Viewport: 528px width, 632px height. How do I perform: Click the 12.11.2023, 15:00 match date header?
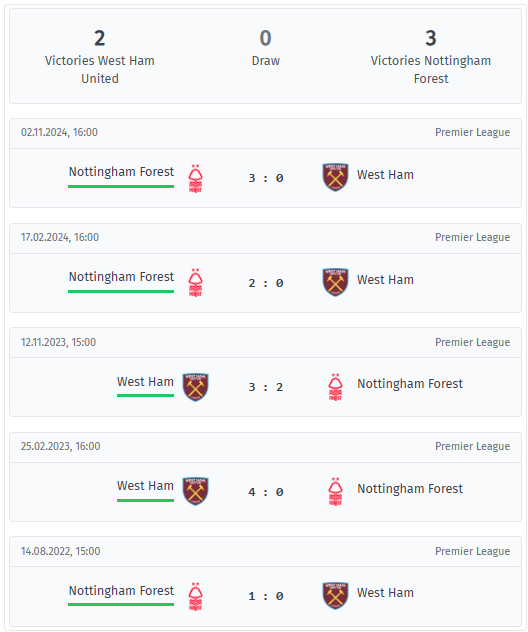[x=58, y=342]
